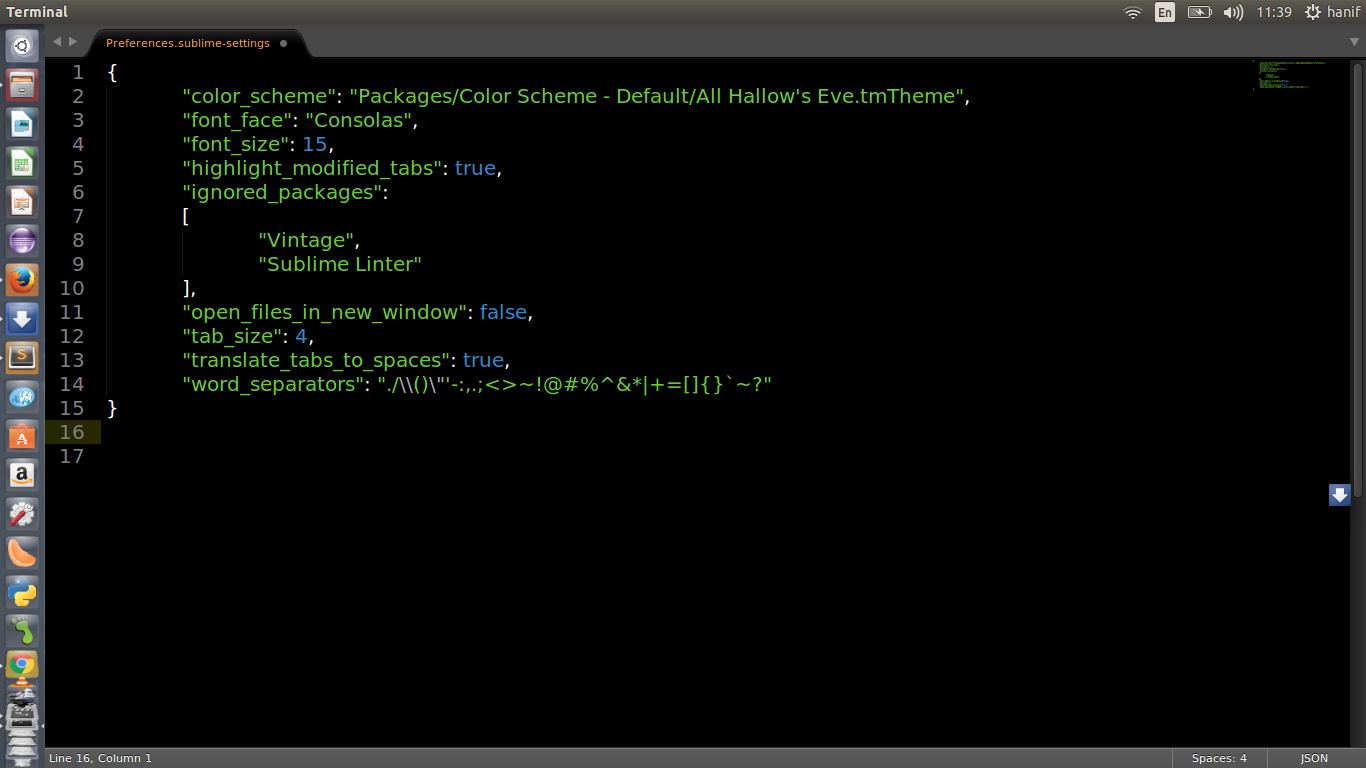Click the blue download arrow on the right edge
The height and width of the screenshot is (768, 1366).
tap(1340, 494)
